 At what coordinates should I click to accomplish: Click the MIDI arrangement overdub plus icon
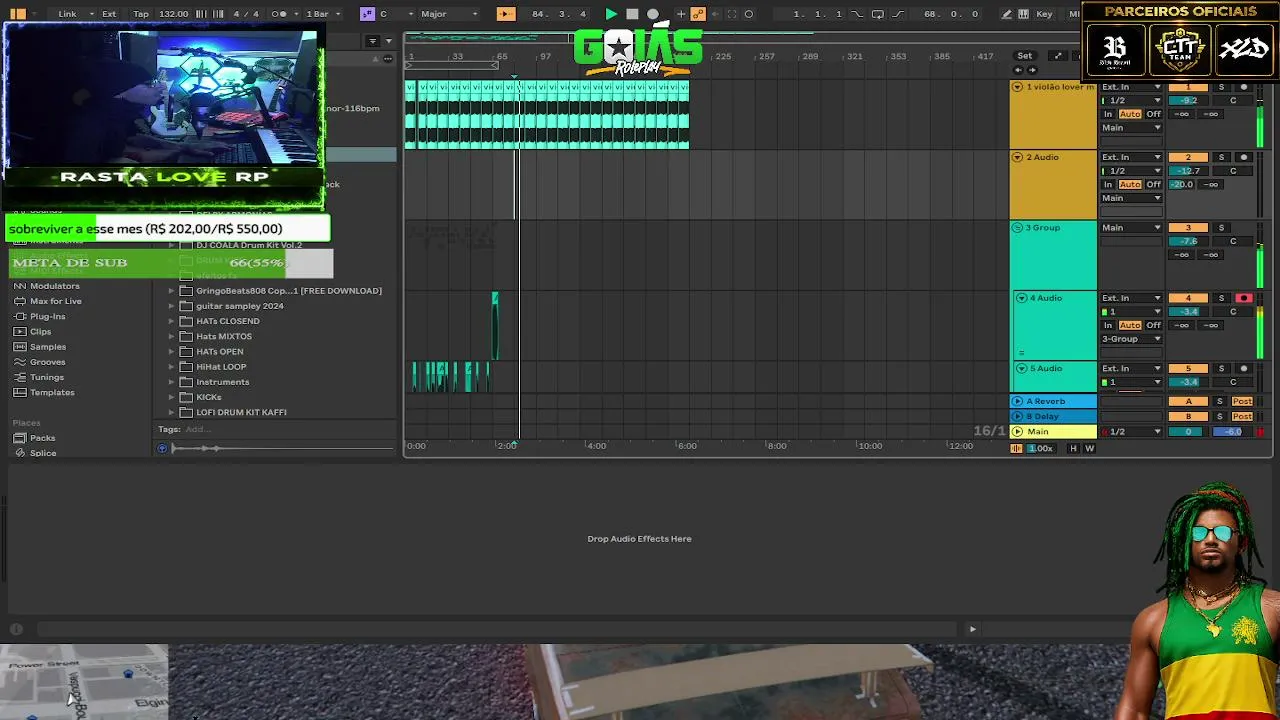point(681,14)
